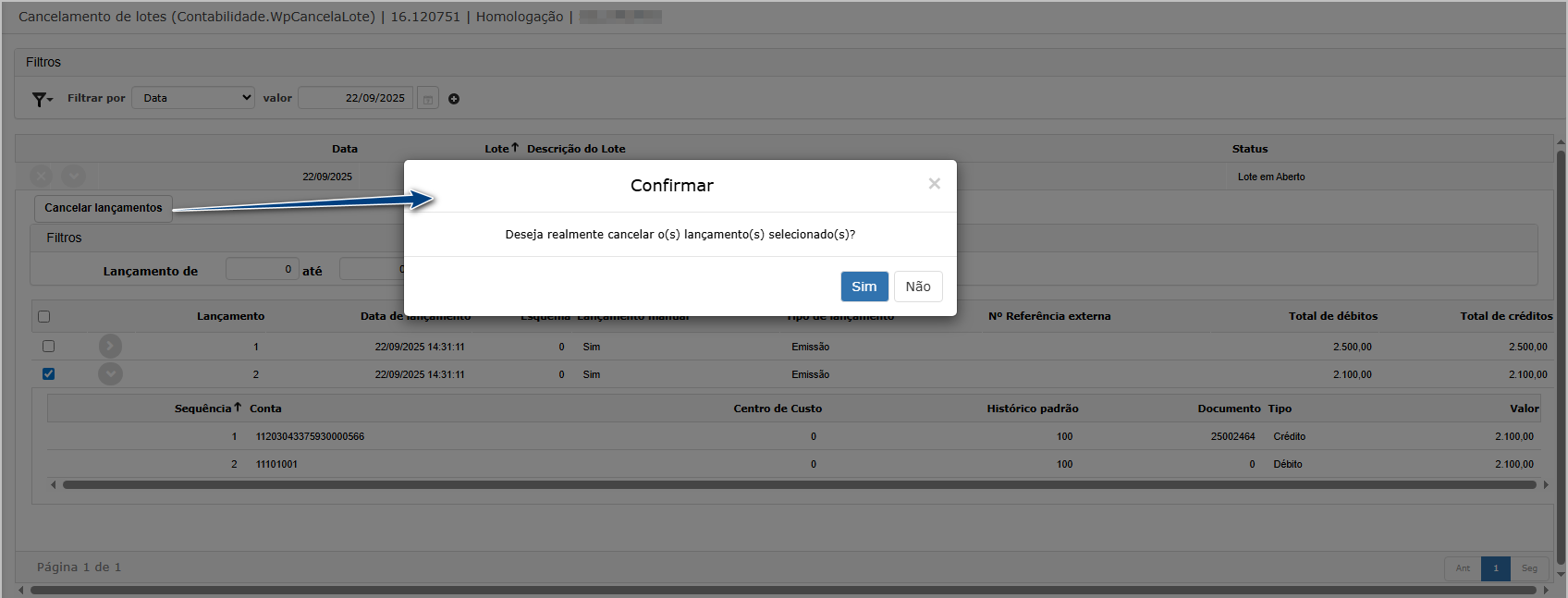This screenshot has width=1568, height=598.
Task: Click the Cancelar lançamentos button
Action: (x=104, y=208)
